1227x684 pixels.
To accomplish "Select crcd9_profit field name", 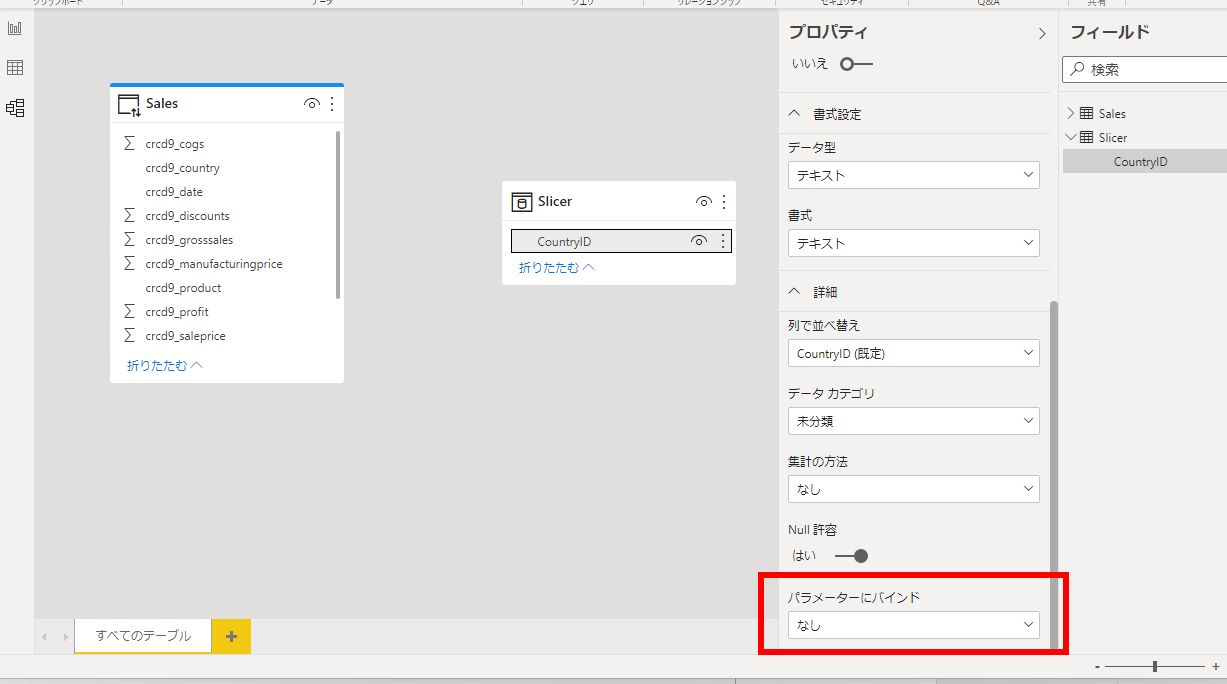I will tap(177, 311).
